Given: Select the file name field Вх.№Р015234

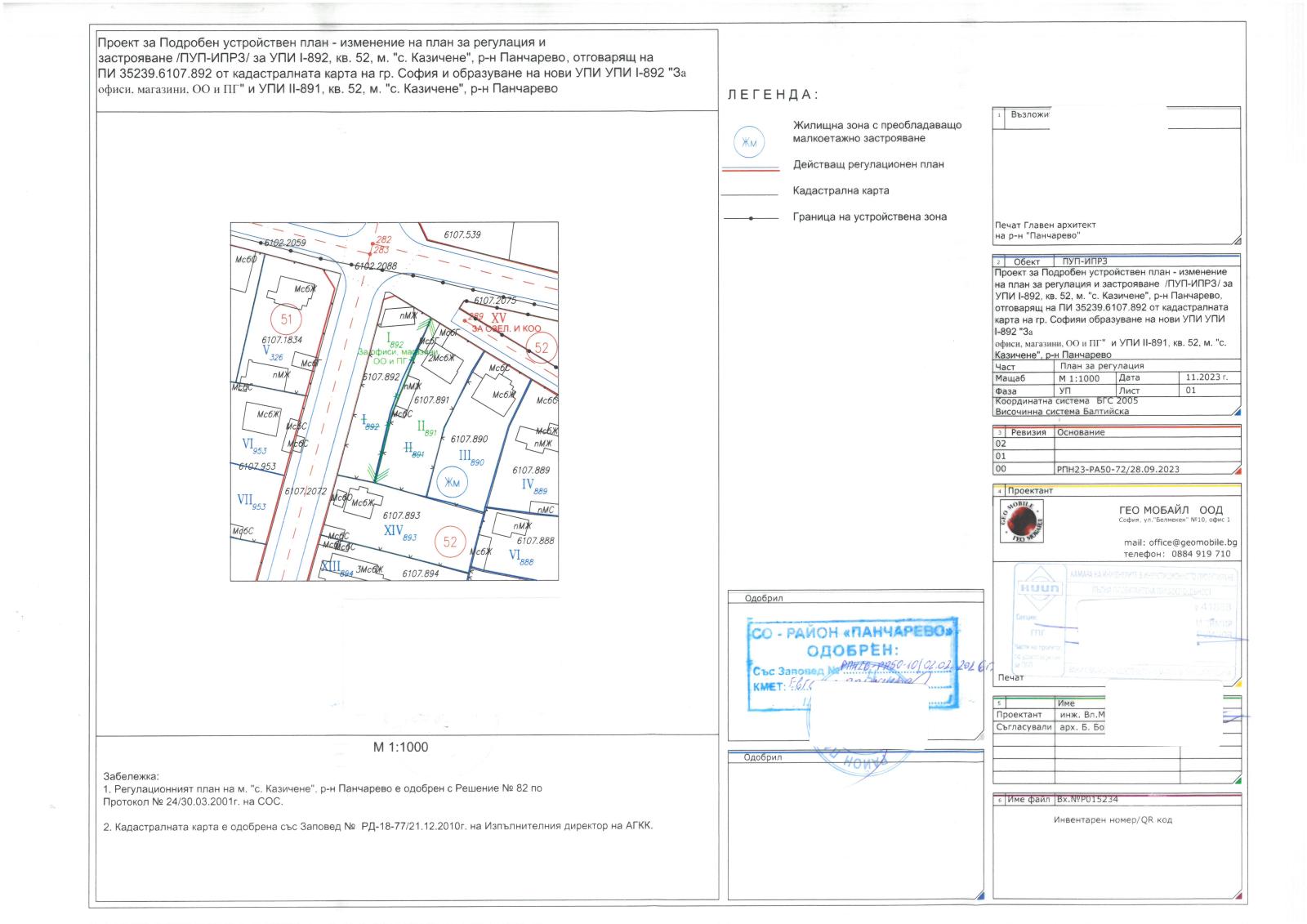Looking at the screenshot, I should click(1087, 800).
